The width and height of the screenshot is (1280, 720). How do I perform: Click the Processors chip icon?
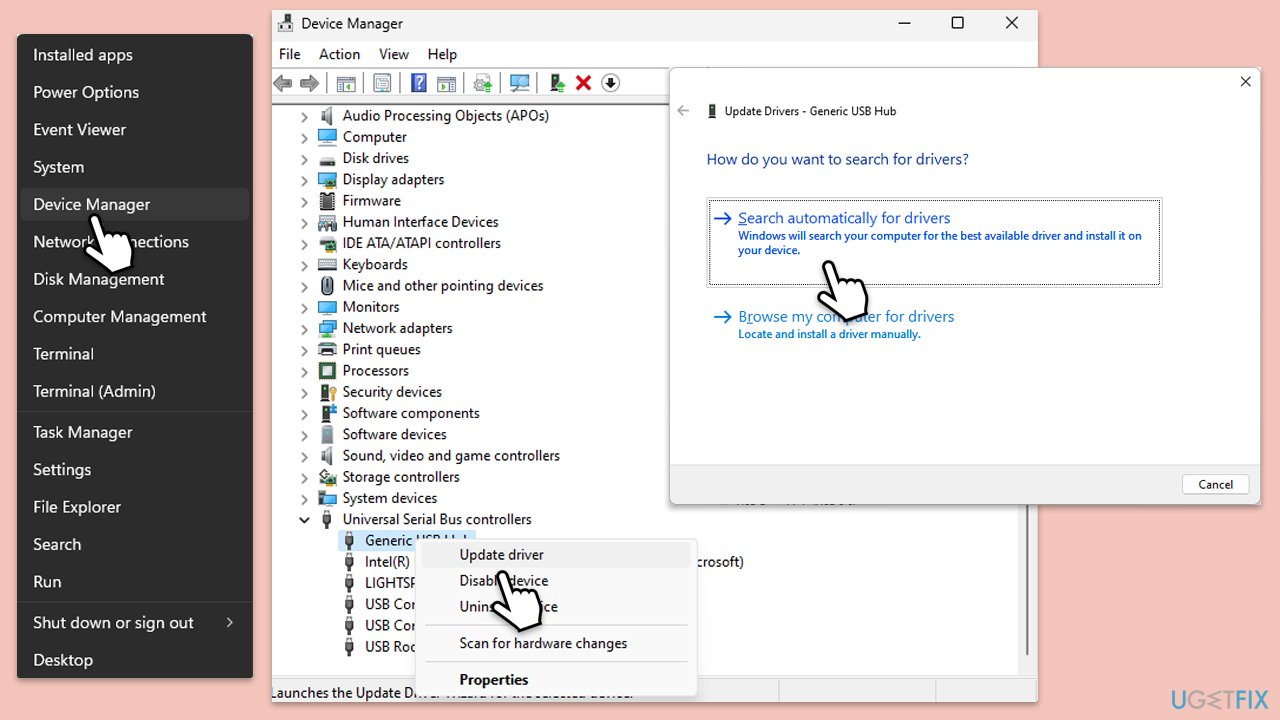coord(327,371)
